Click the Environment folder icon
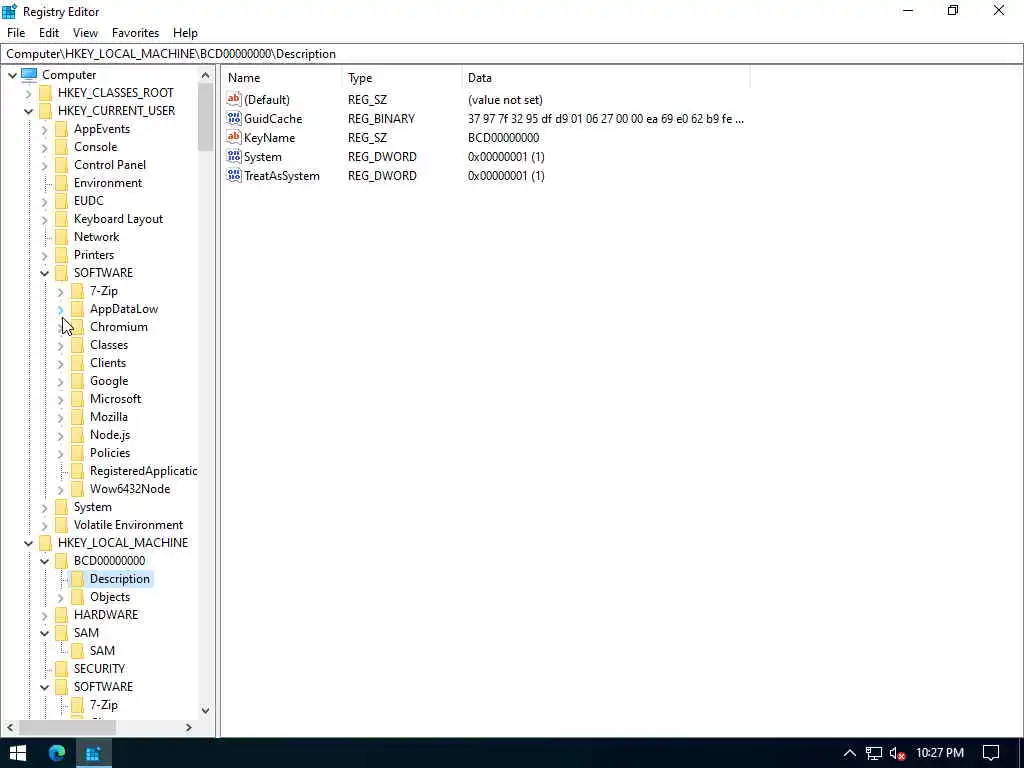Screen dimensions: 1024x768 point(61,183)
